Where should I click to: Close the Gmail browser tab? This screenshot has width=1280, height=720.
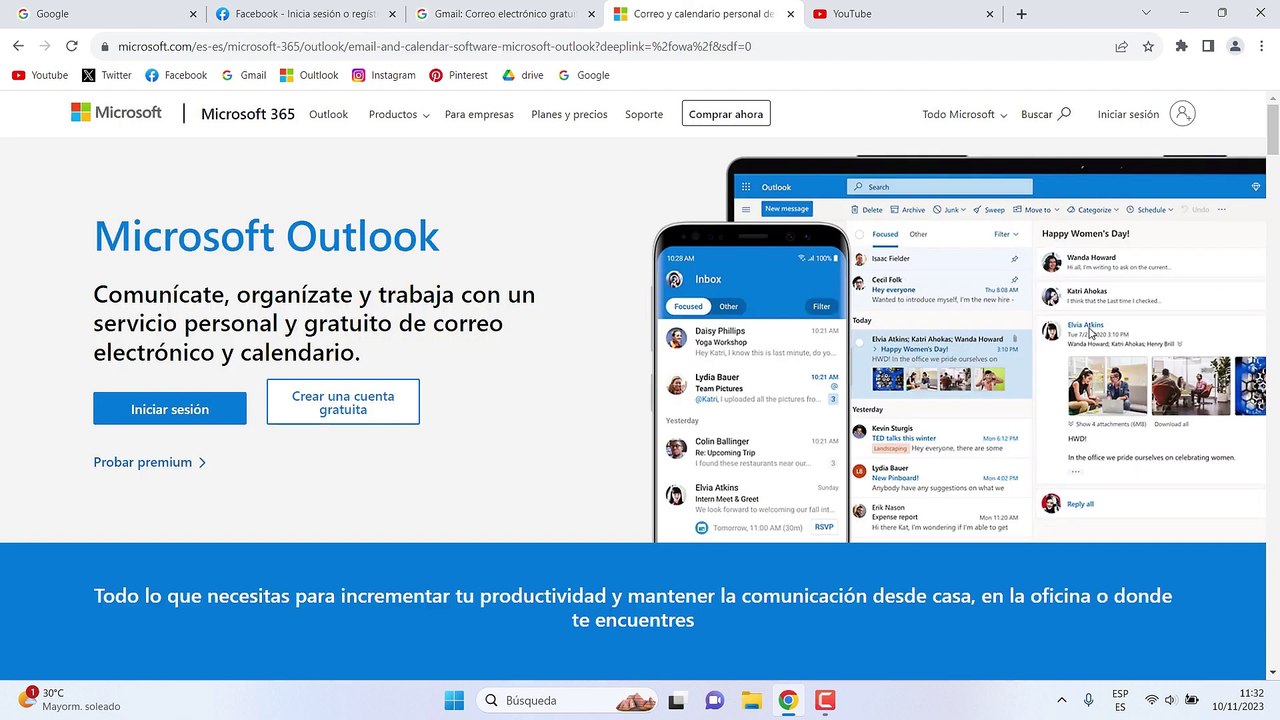591,14
